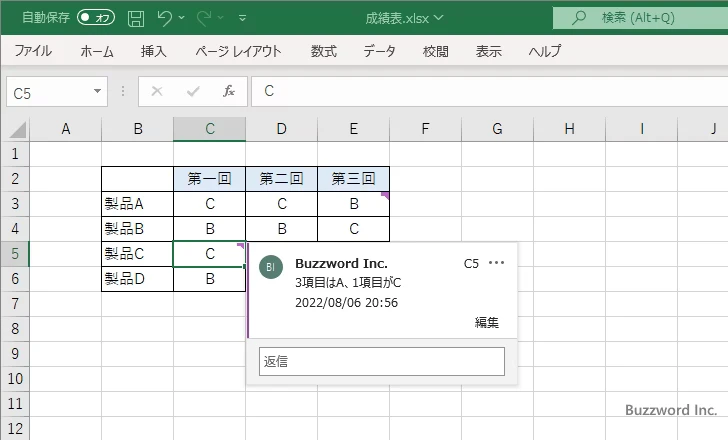
Task: Switch to the 表示 ribbon tab
Action: pos(488,51)
